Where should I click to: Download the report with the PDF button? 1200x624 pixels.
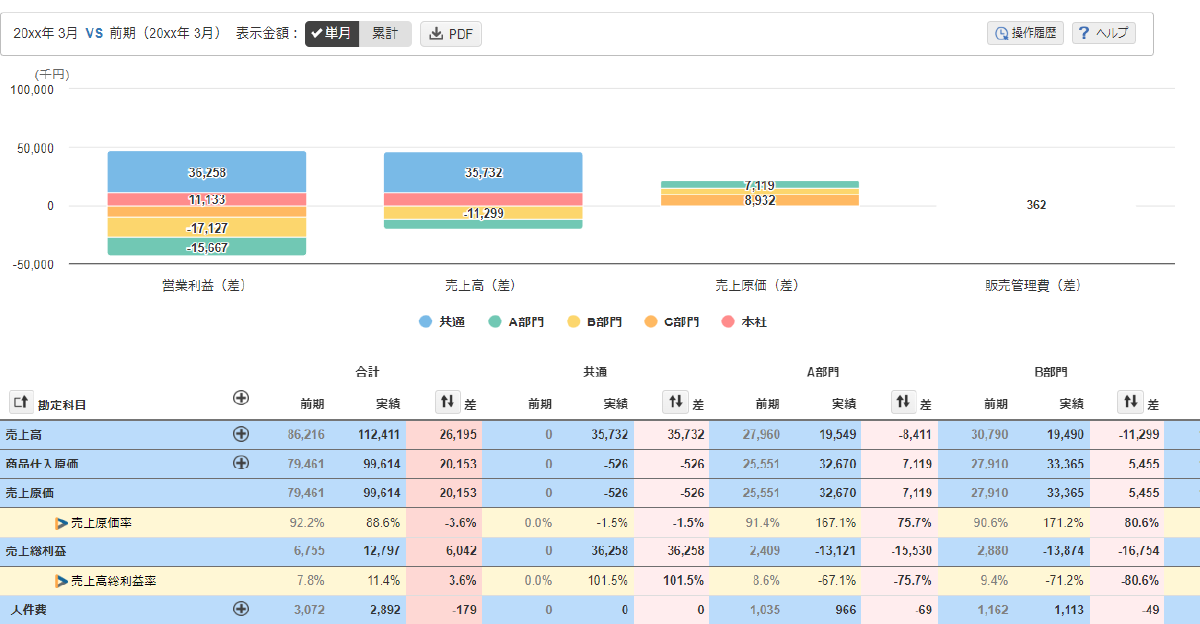pyautogui.click(x=451, y=34)
